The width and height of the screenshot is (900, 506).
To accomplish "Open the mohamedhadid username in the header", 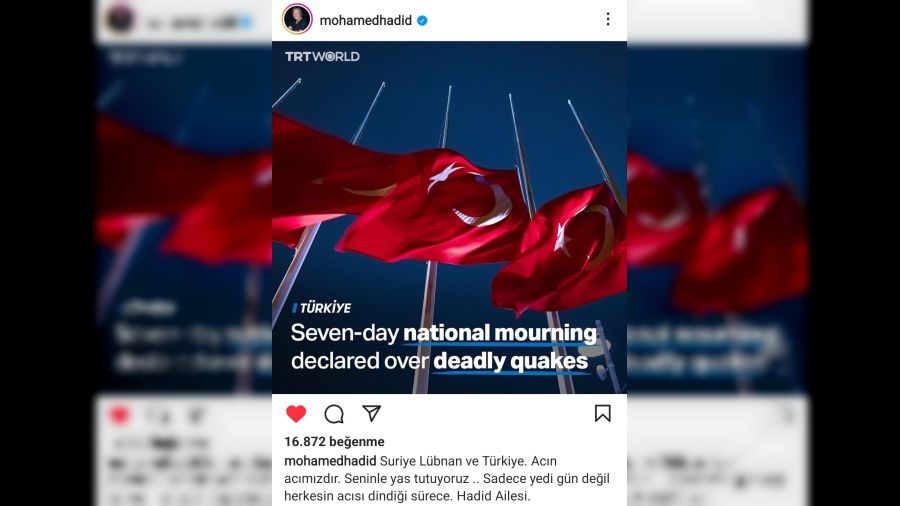I will 366,21.
